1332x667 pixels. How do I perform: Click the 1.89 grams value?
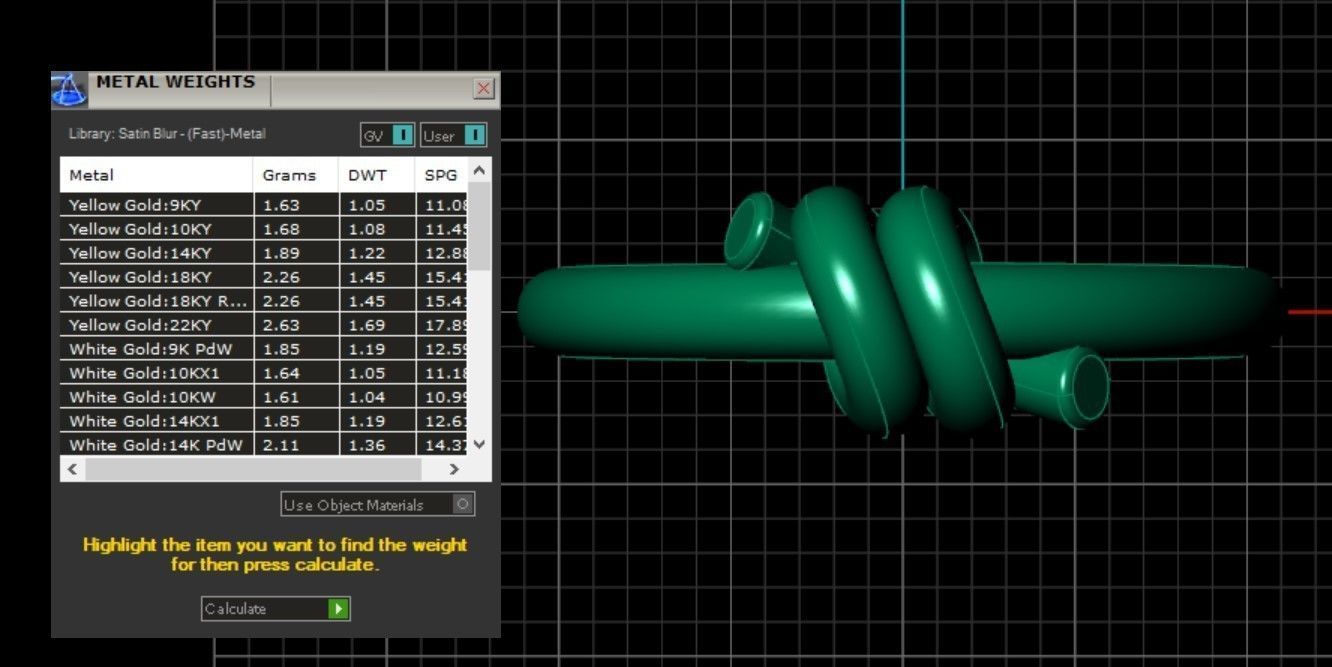click(x=281, y=253)
